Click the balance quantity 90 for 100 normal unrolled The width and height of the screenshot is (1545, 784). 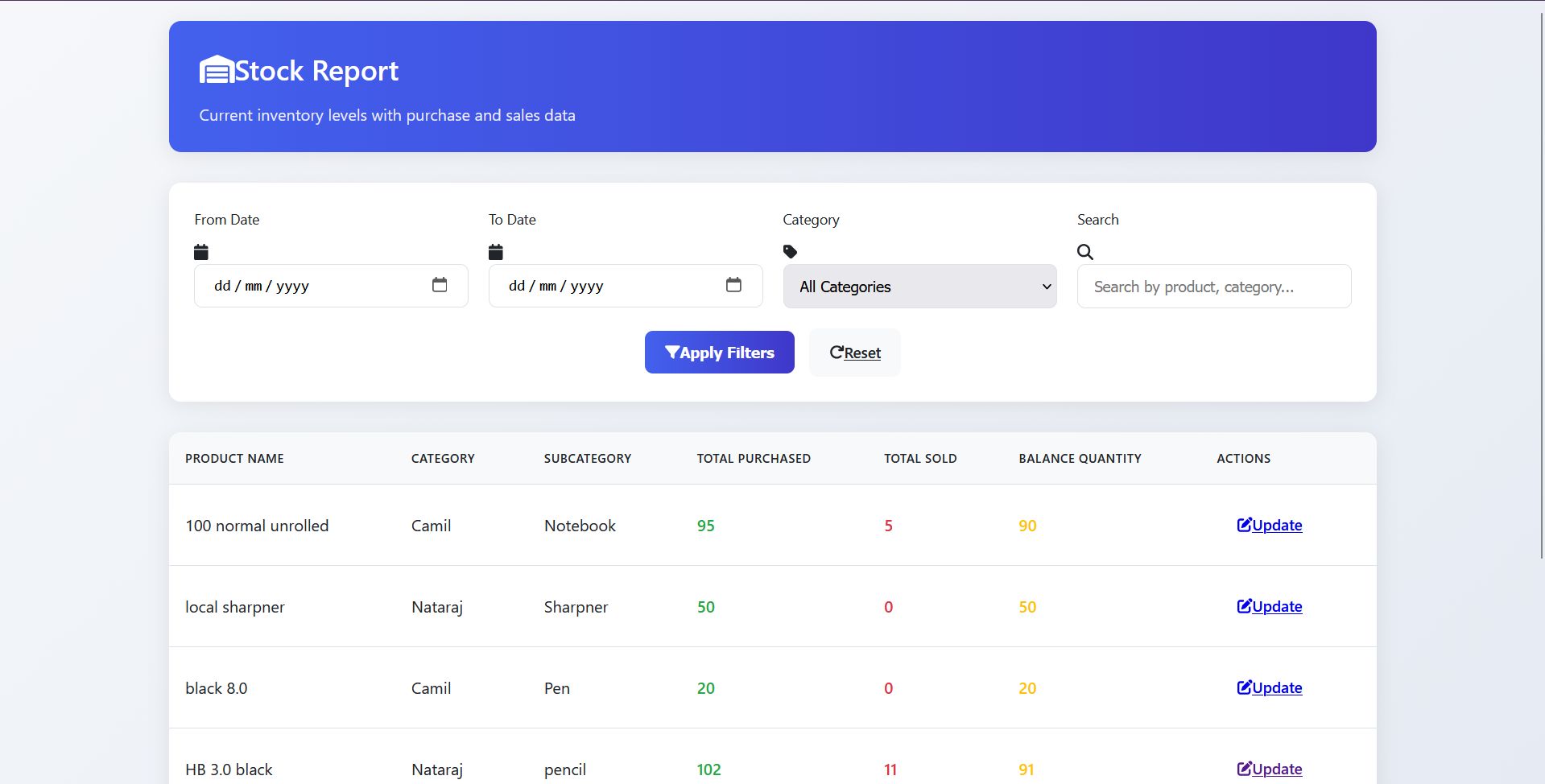pyautogui.click(x=1027, y=525)
